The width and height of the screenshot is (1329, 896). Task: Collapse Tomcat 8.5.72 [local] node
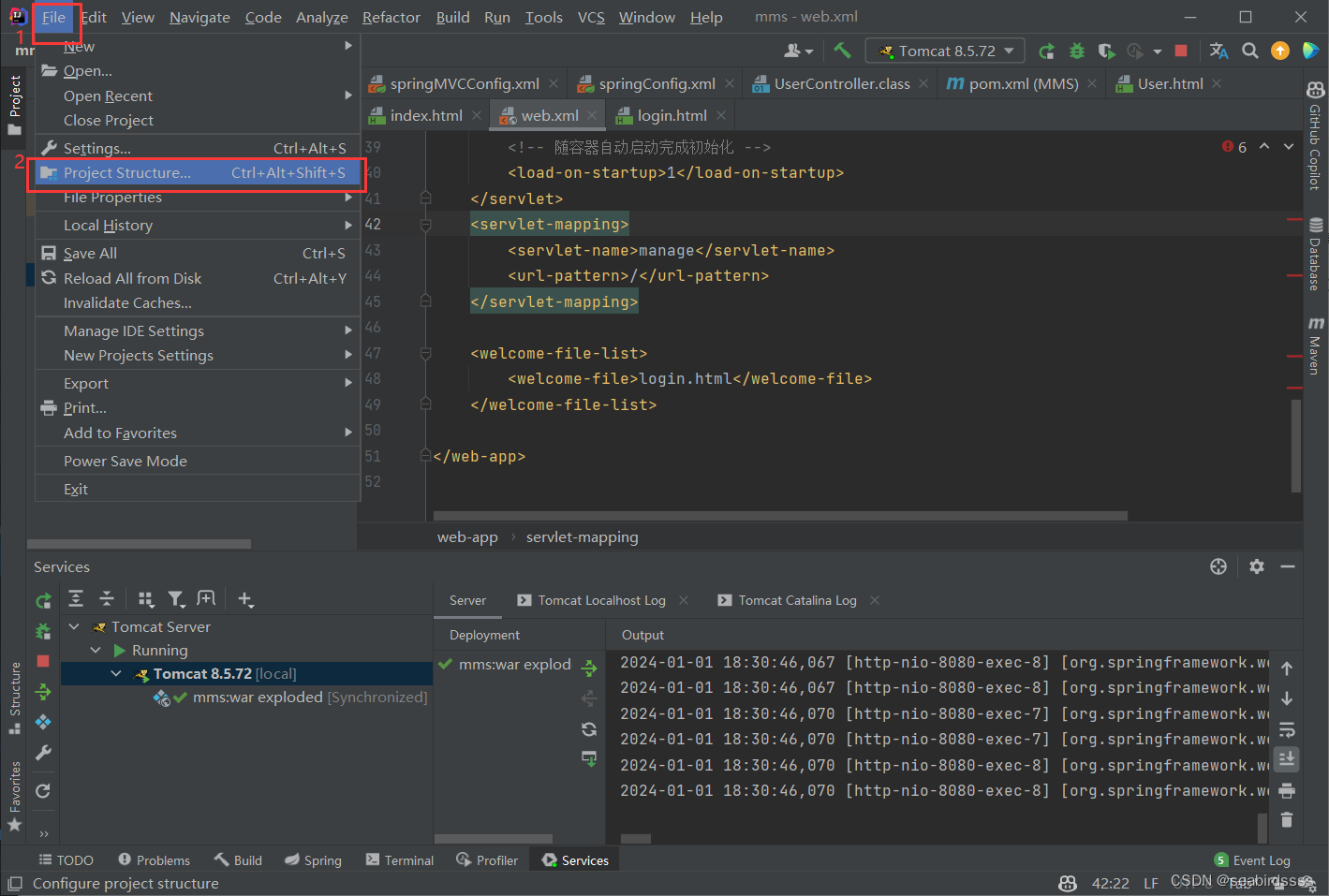pos(116,673)
